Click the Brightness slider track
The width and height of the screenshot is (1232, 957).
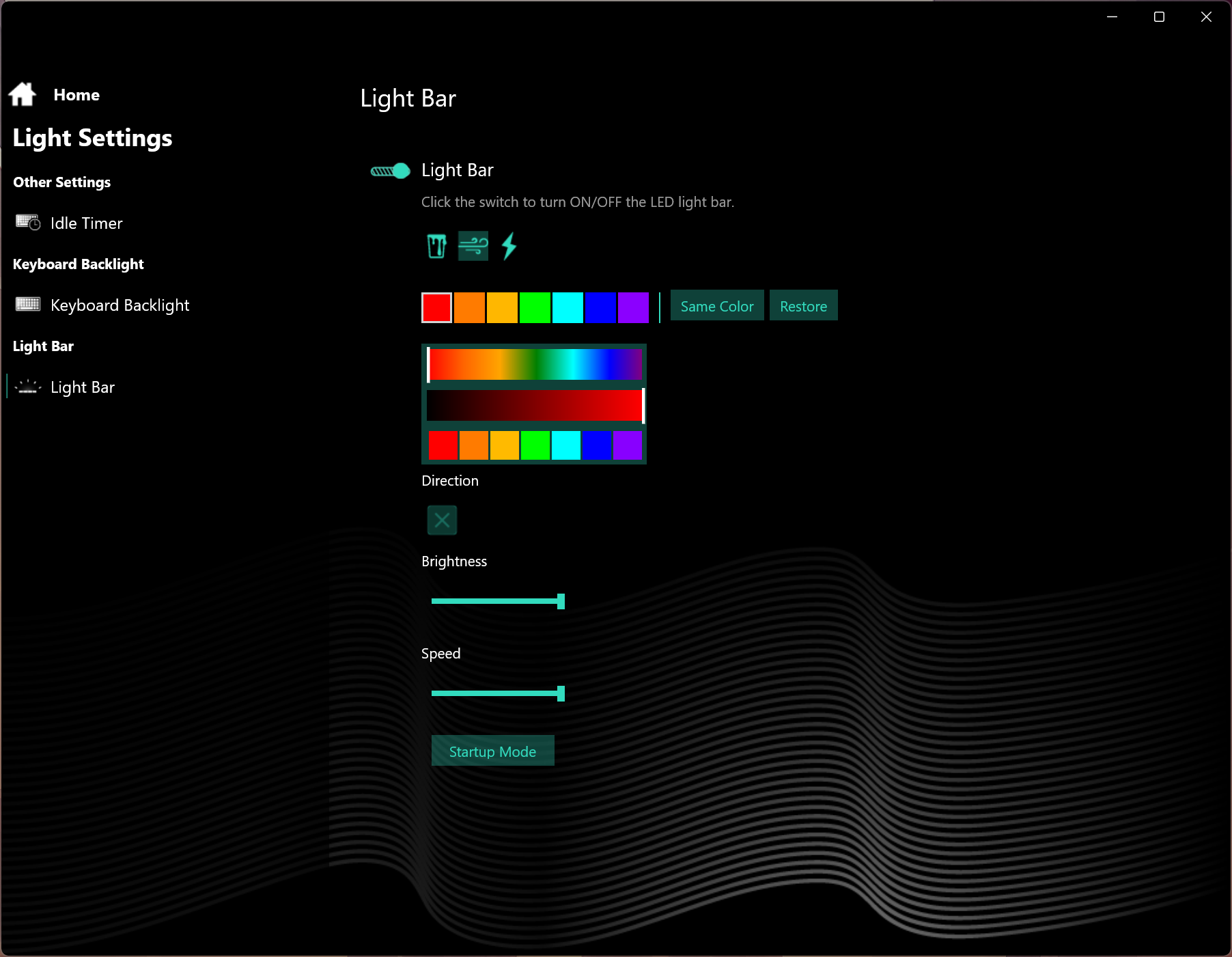click(x=498, y=601)
